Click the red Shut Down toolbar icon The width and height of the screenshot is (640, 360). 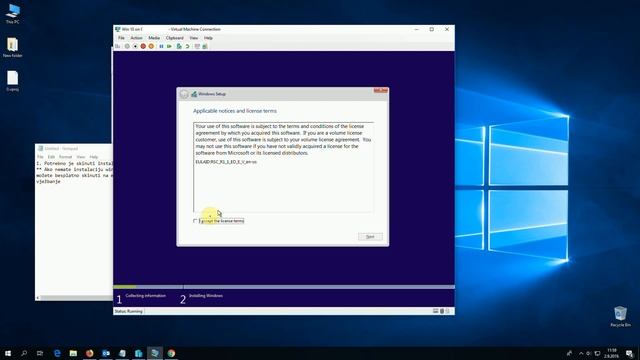click(143, 46)
